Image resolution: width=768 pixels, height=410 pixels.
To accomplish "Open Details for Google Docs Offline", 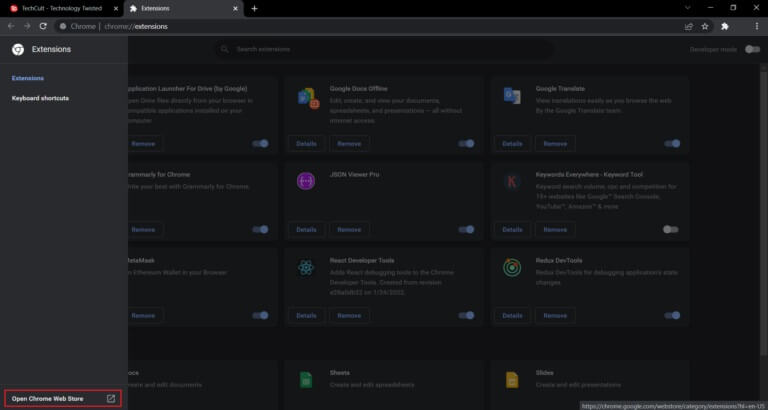I will click(x=307, y=144).
